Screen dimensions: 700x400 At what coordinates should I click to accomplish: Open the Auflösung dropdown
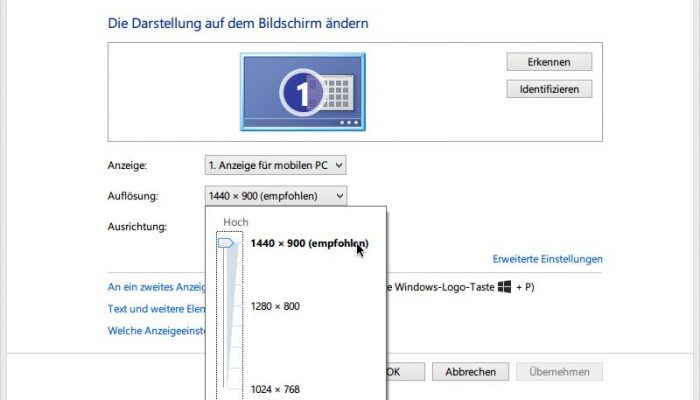[275, 196]
